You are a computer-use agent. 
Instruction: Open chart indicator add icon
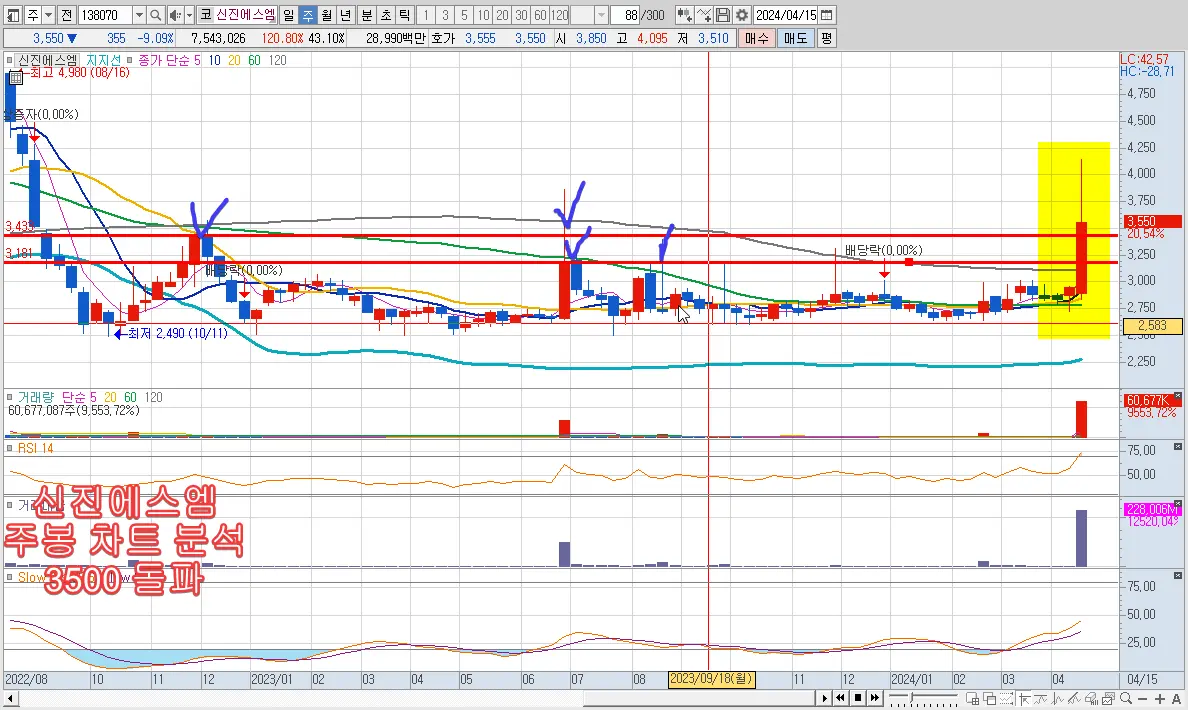click(x=684, y=15)
